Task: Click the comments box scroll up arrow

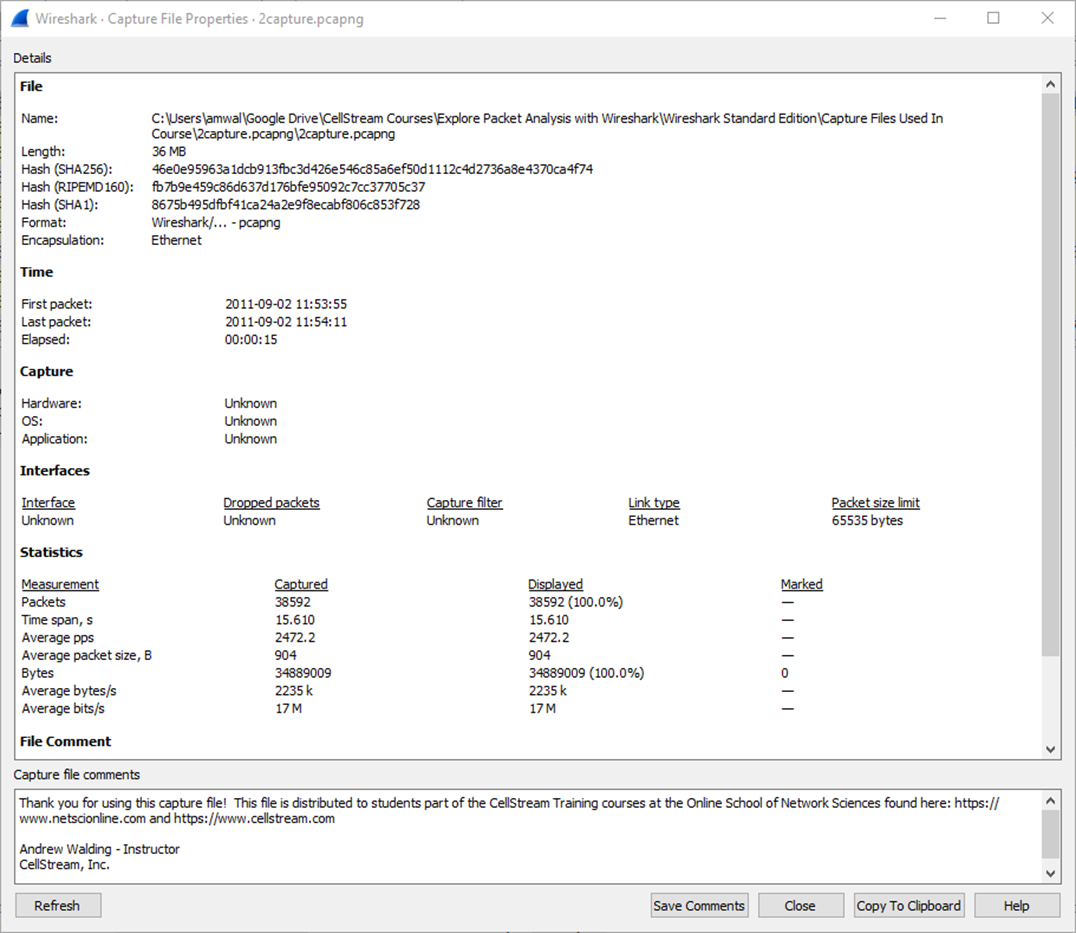Action: (x=1050, y=801)
